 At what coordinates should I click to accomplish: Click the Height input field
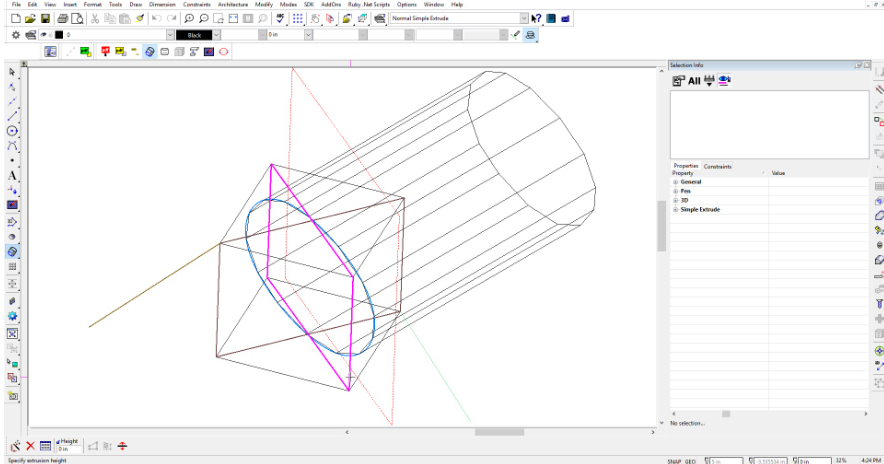[x=69, y=449]
